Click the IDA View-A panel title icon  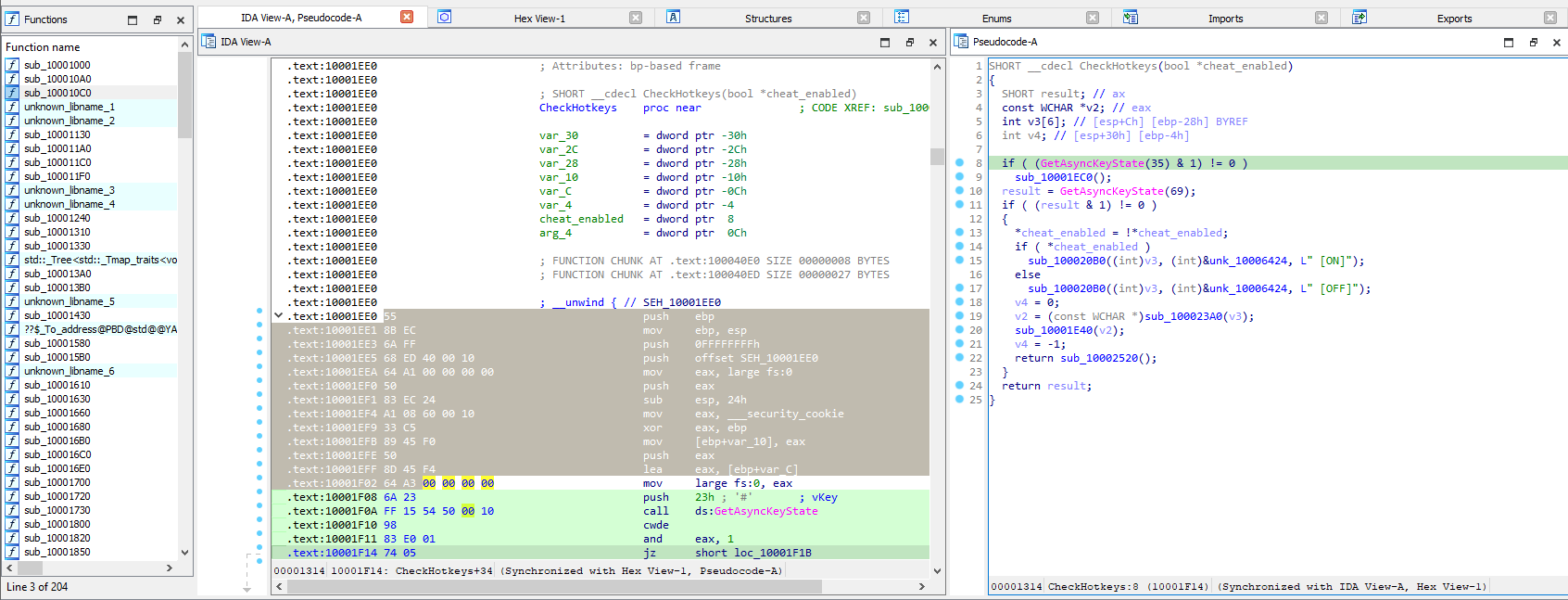click(x=209, y=42)
